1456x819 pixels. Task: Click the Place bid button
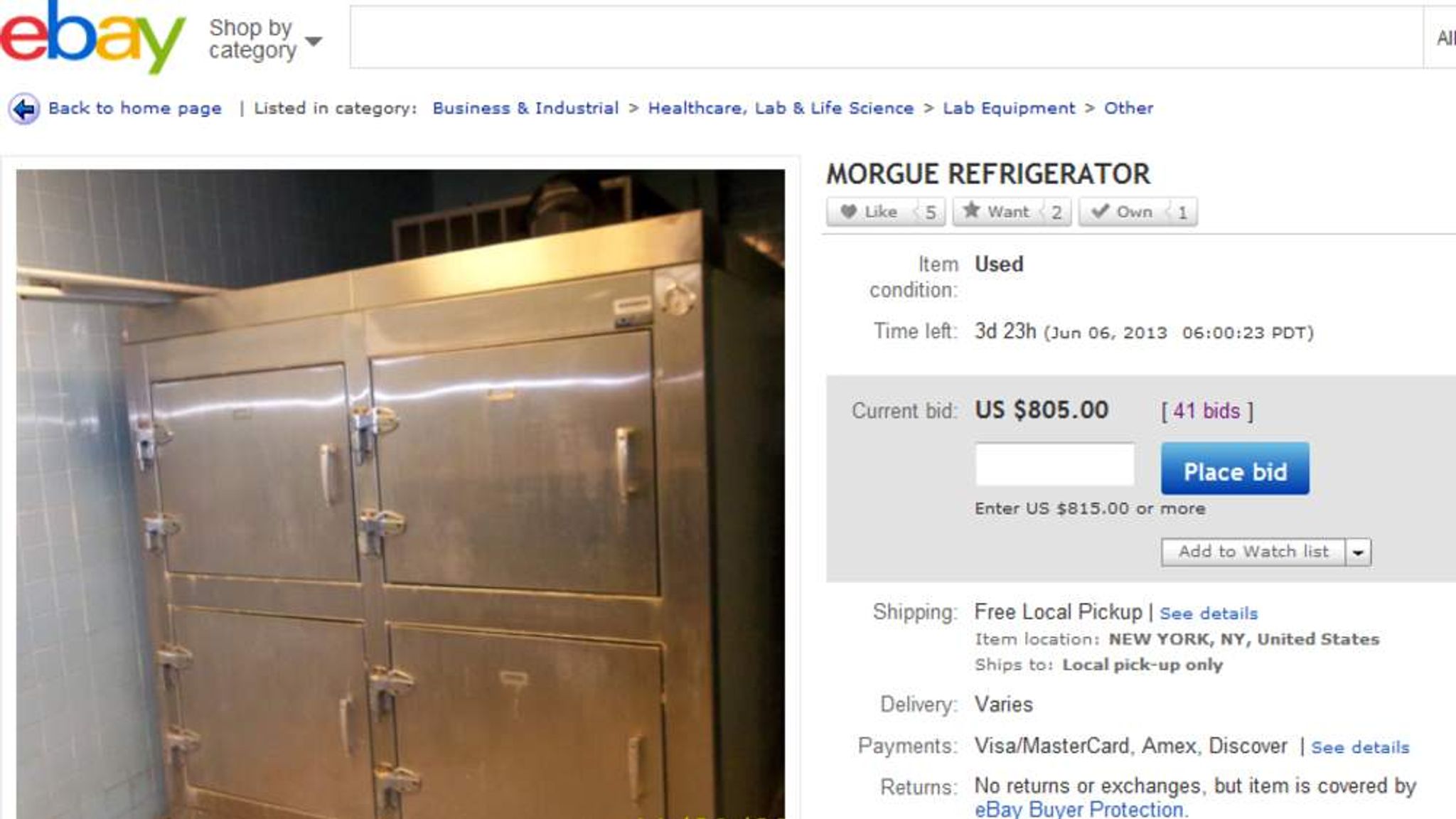tap(1235, 469)
